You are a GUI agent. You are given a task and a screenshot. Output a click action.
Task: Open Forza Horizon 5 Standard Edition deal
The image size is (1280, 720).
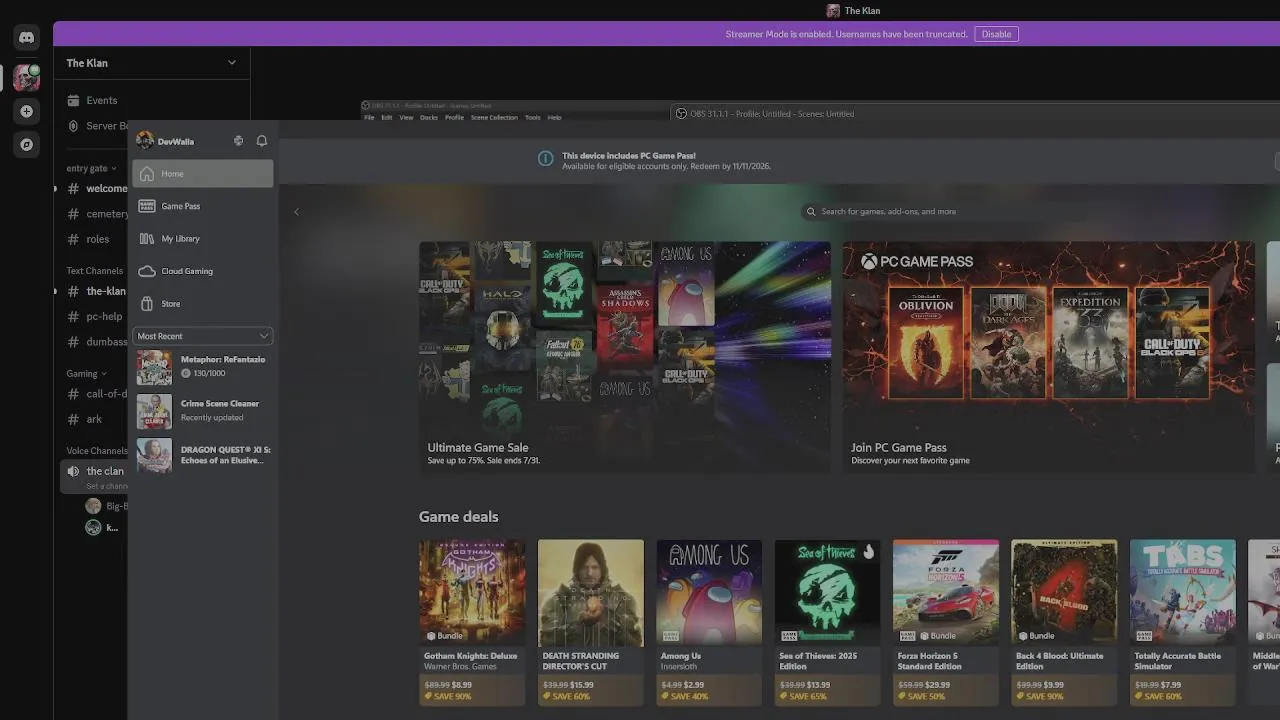click(946, 623)
